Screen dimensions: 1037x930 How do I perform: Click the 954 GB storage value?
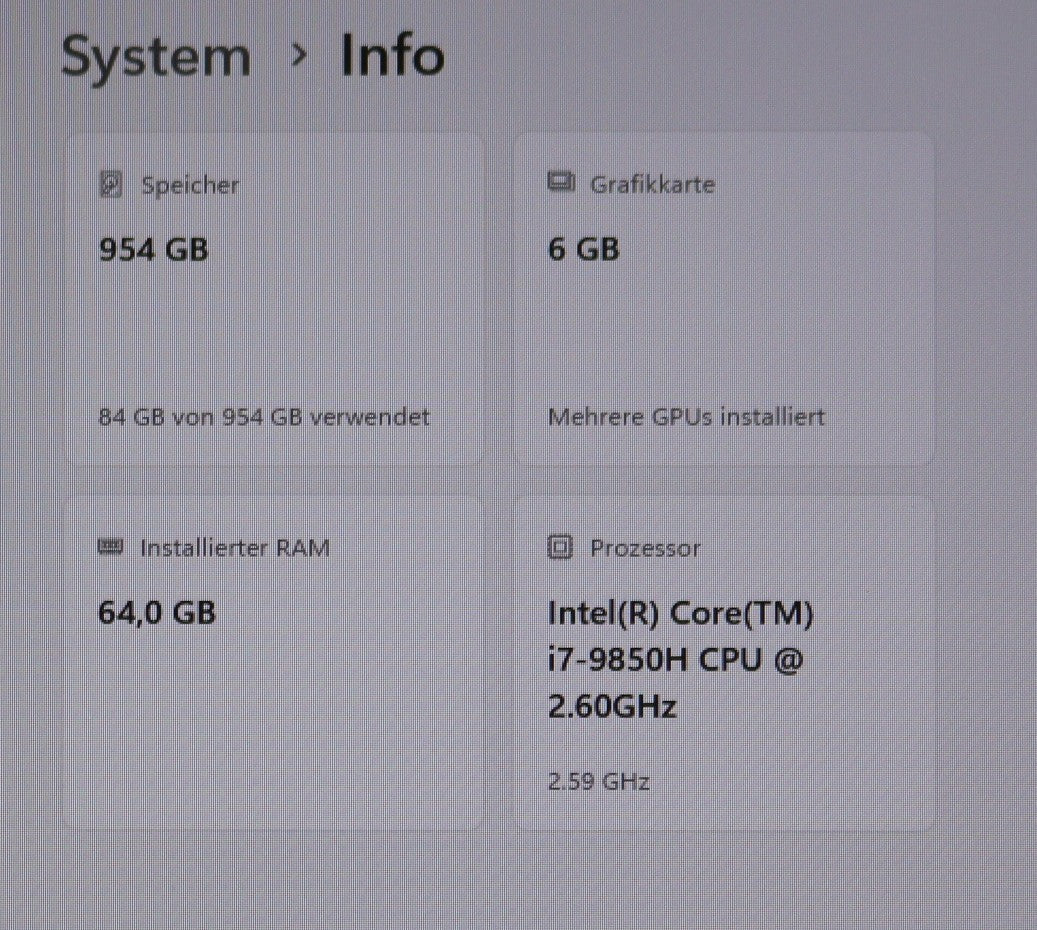tap(153, 248)
